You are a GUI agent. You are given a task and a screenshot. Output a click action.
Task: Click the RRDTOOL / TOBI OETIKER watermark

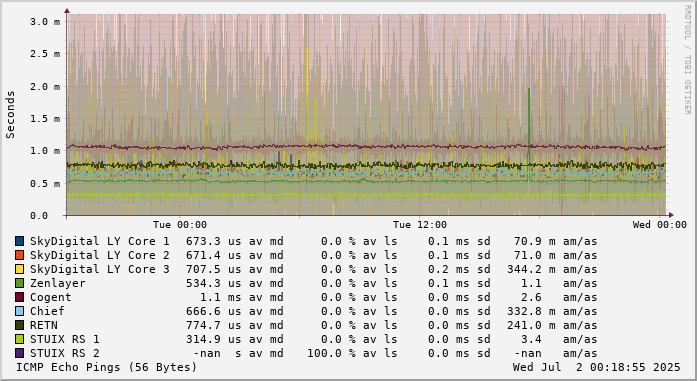point(687,60)
